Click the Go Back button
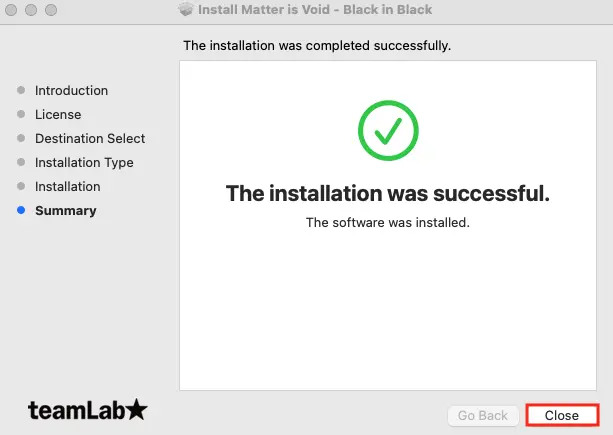The height and width of the screenshot is (435, 613). pyautogui.click(x=483, y=415)
